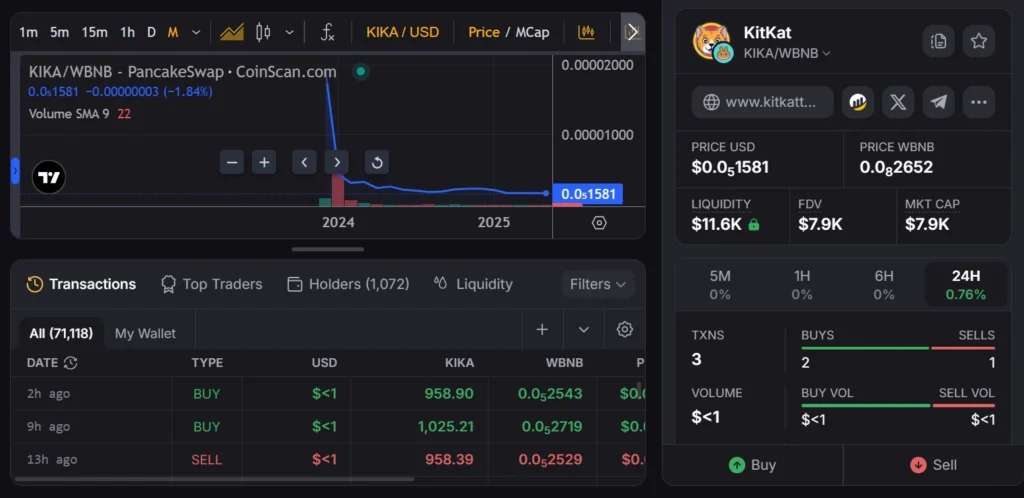This screenshot has width=1024, height=498.
Task: Click the TradingView logo
Action: click(49, 177)
